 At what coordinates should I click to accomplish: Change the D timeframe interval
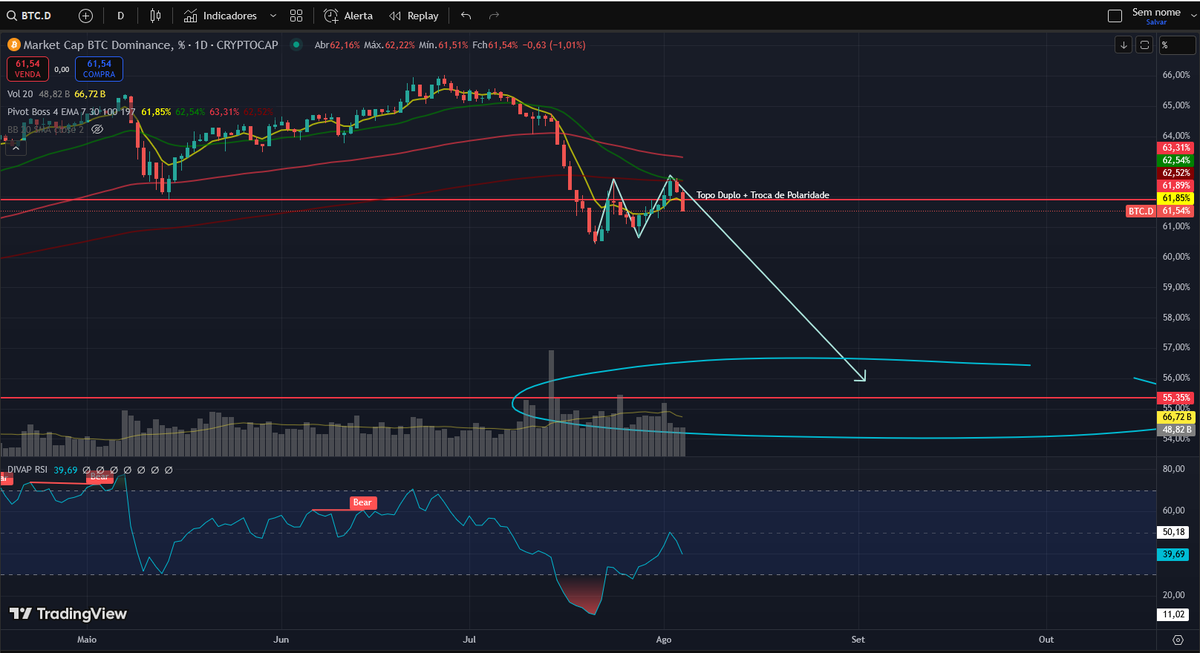click(121, 16)
